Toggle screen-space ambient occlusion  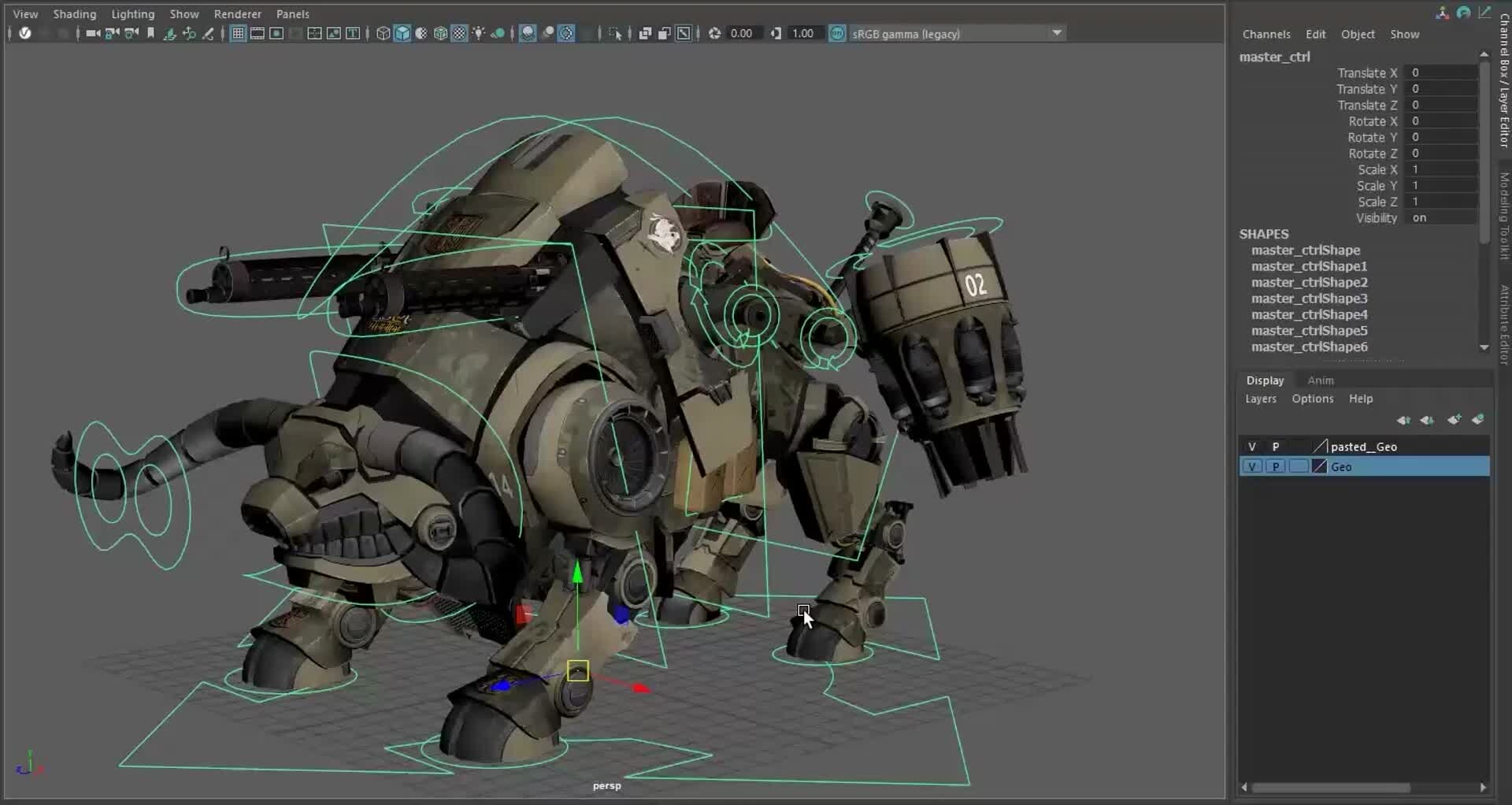click(x=527, y=33)
